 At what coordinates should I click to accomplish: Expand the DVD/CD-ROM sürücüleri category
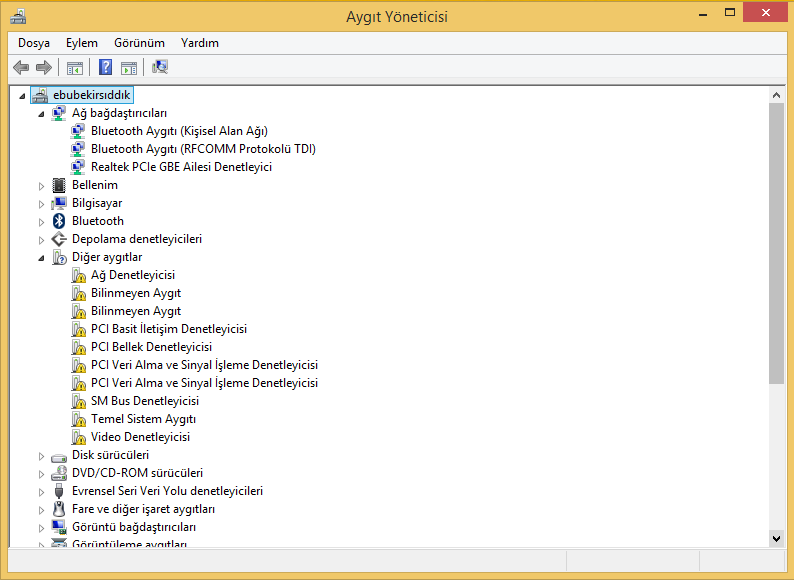tap(42, 474)
